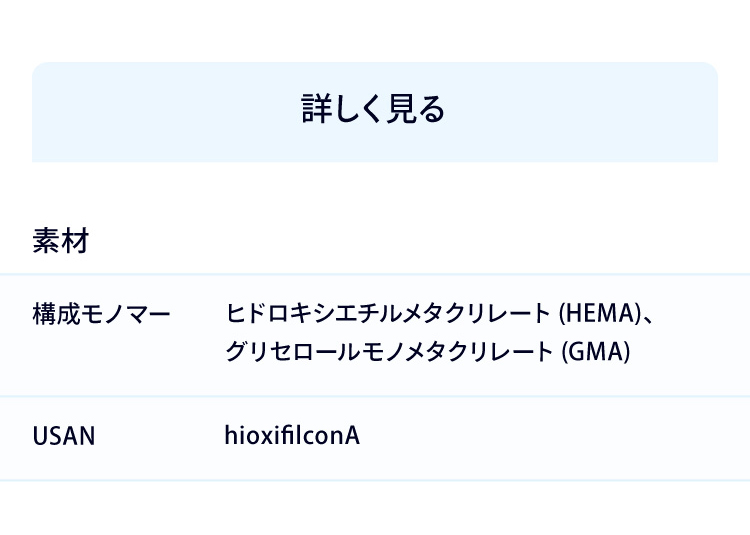Select the 素材 section heading
The width and height of the screenshot is (750, 535).
[x=61, y=240]
